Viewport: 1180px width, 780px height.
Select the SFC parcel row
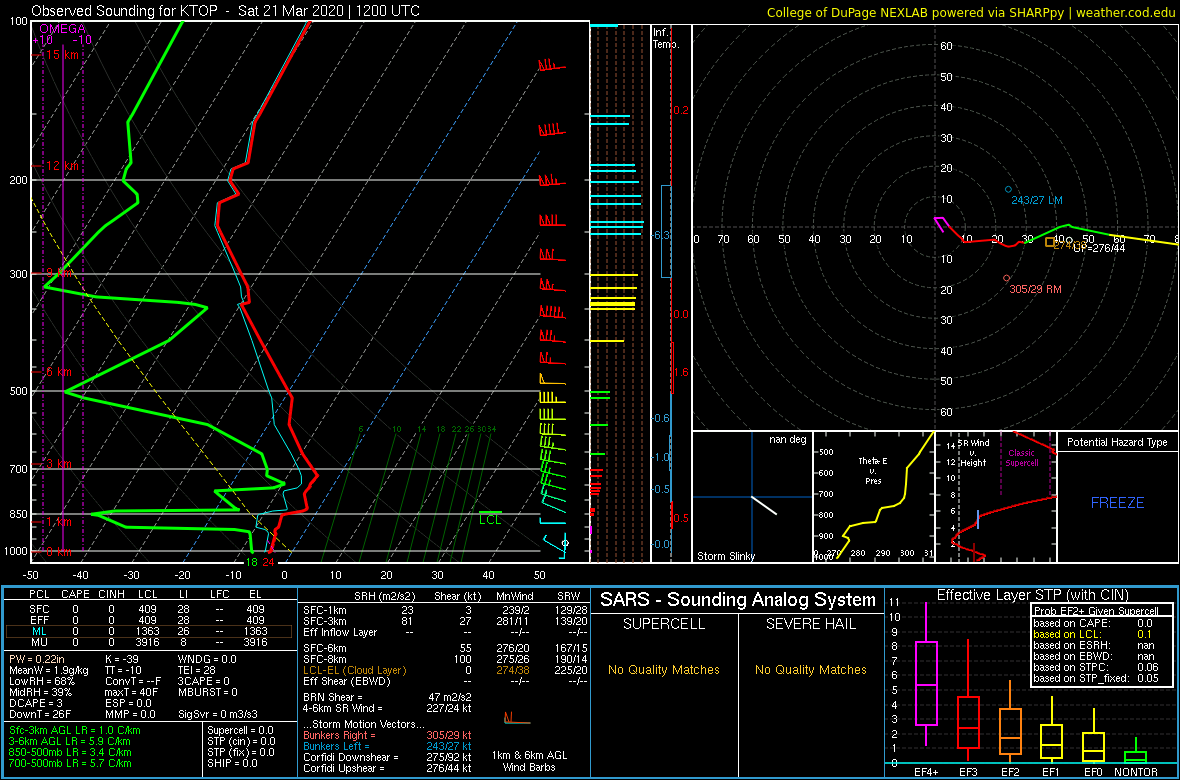151,608
